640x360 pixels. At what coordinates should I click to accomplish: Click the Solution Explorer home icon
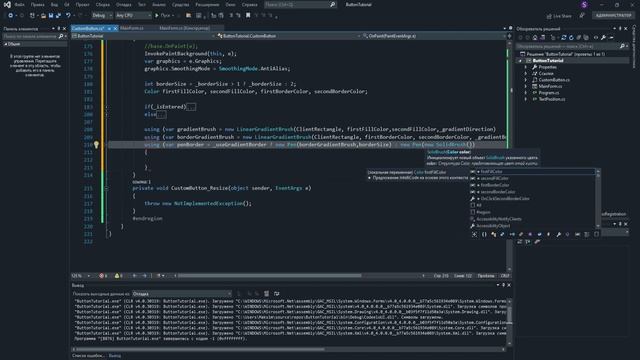(535, 38)
